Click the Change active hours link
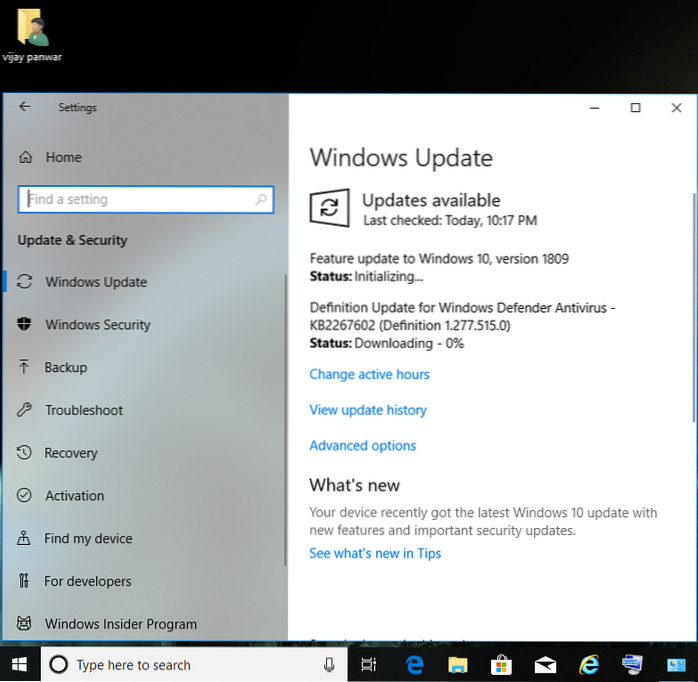Screen dimensions: 698x682 tap(369, 374)
